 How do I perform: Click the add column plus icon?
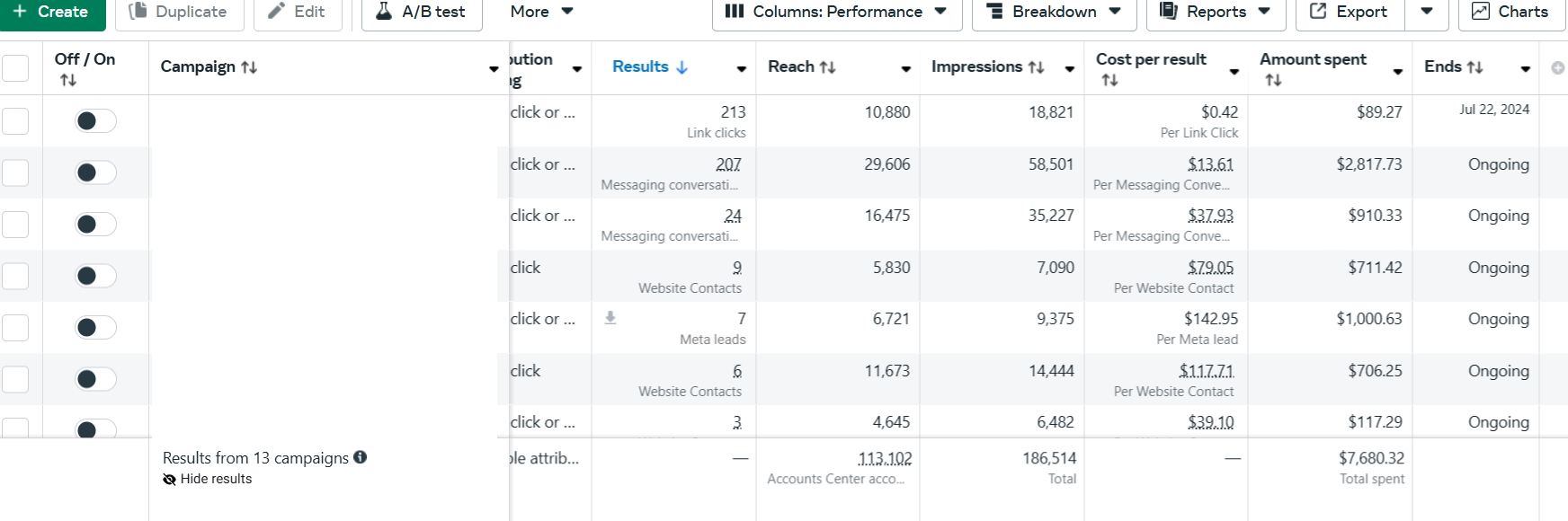coord(1557,68)
